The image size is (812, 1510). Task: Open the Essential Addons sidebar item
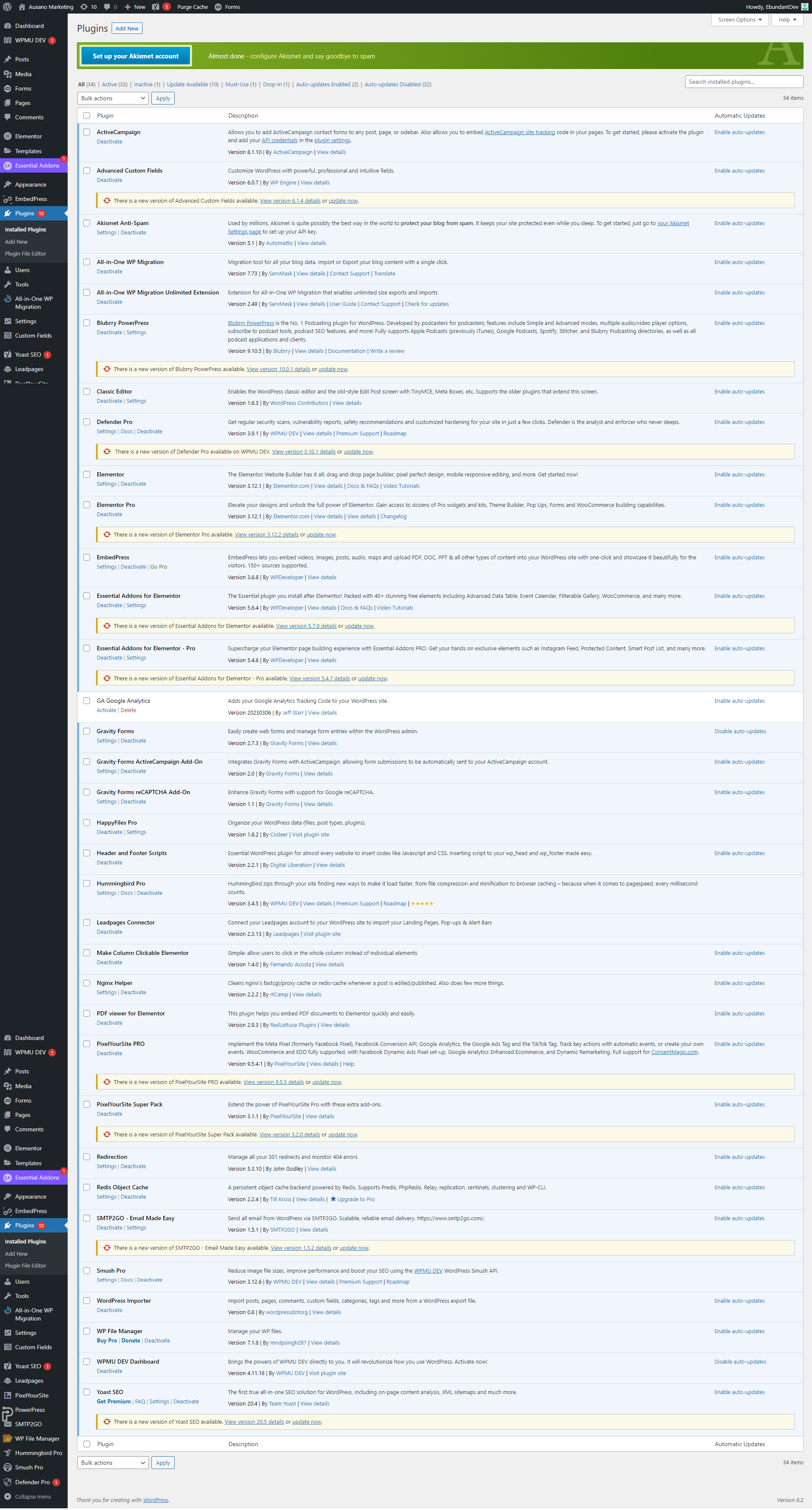point(36,166)
